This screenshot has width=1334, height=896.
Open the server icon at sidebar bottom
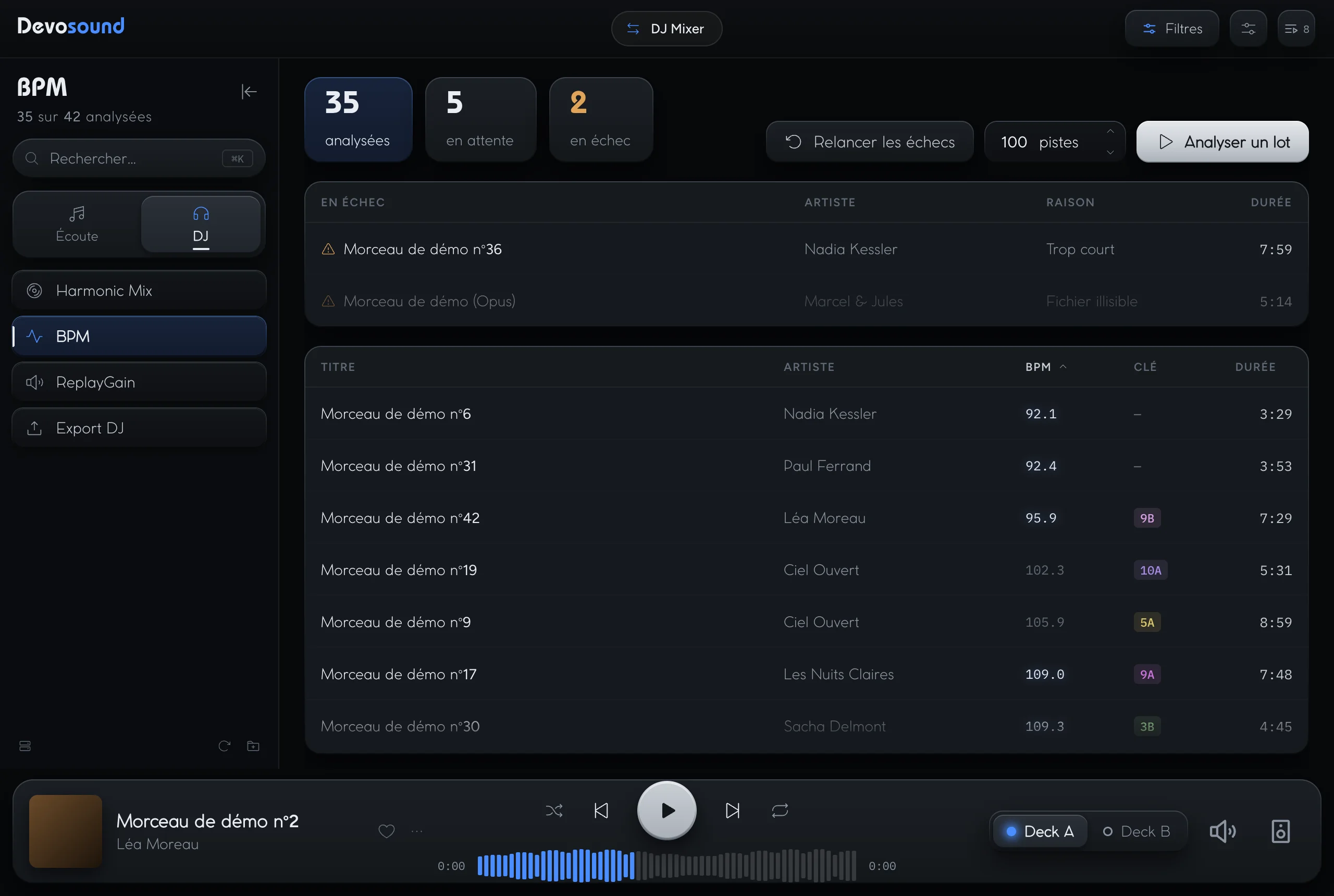point(25,746)
